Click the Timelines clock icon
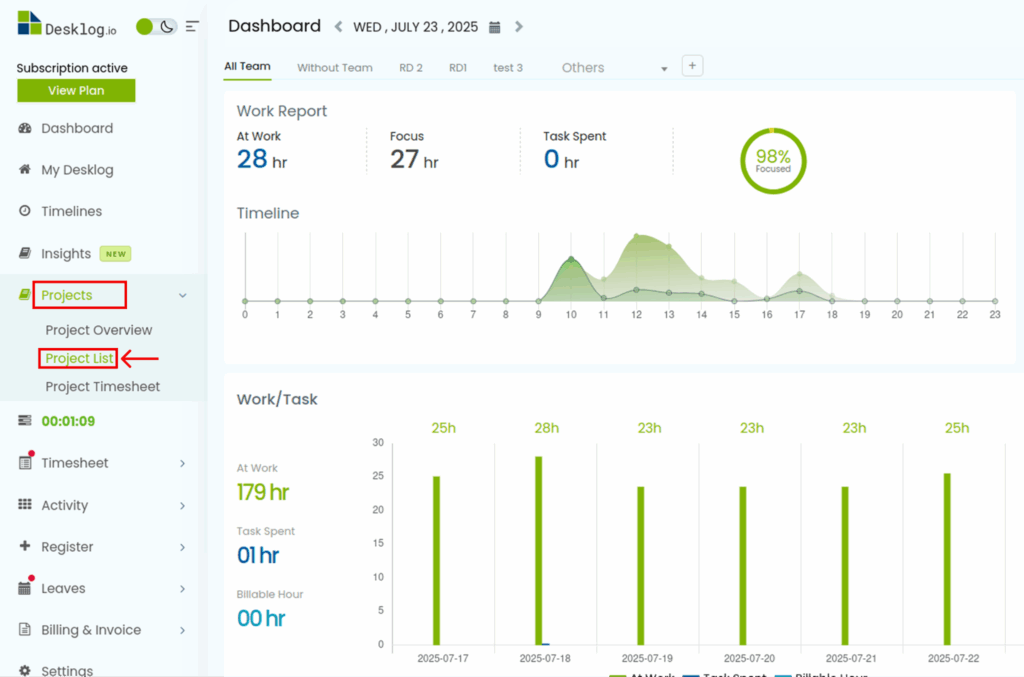 (x=25, y=211)
